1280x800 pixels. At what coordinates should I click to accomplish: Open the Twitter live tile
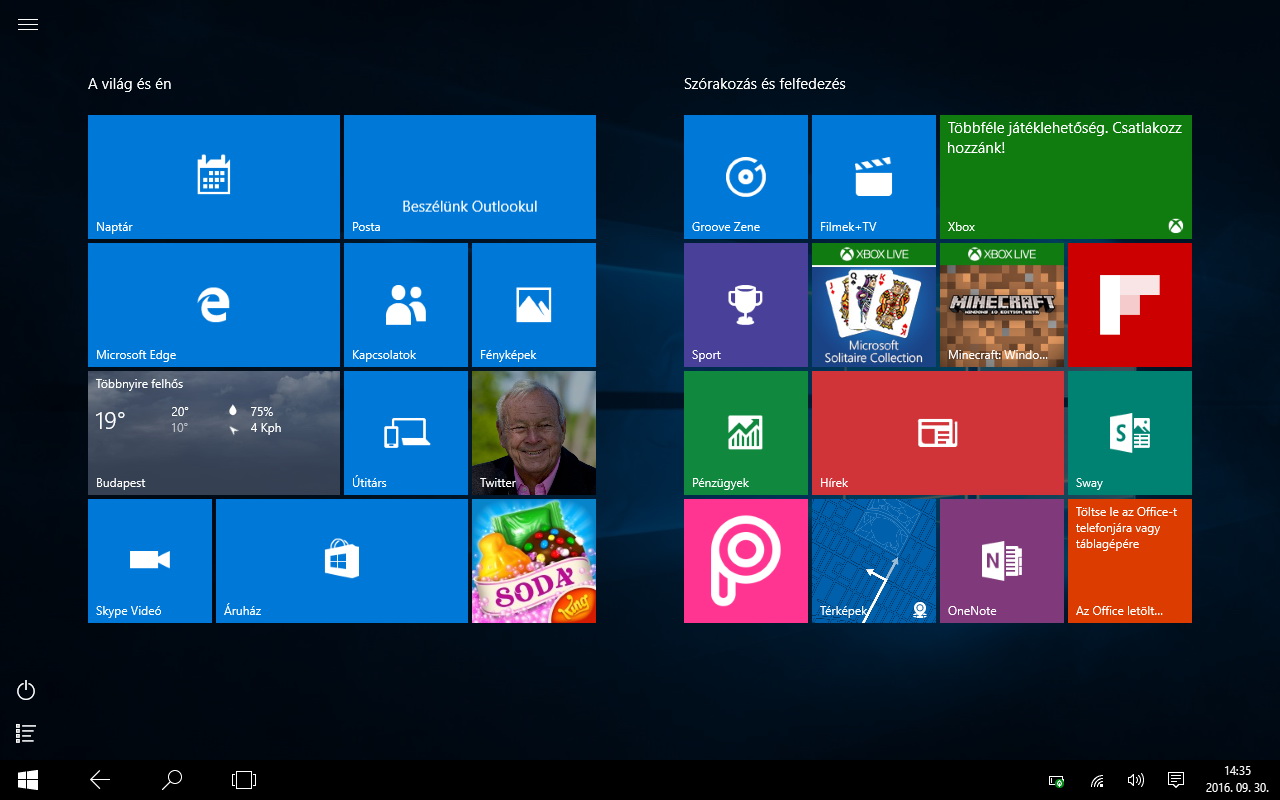pos(534,433)
